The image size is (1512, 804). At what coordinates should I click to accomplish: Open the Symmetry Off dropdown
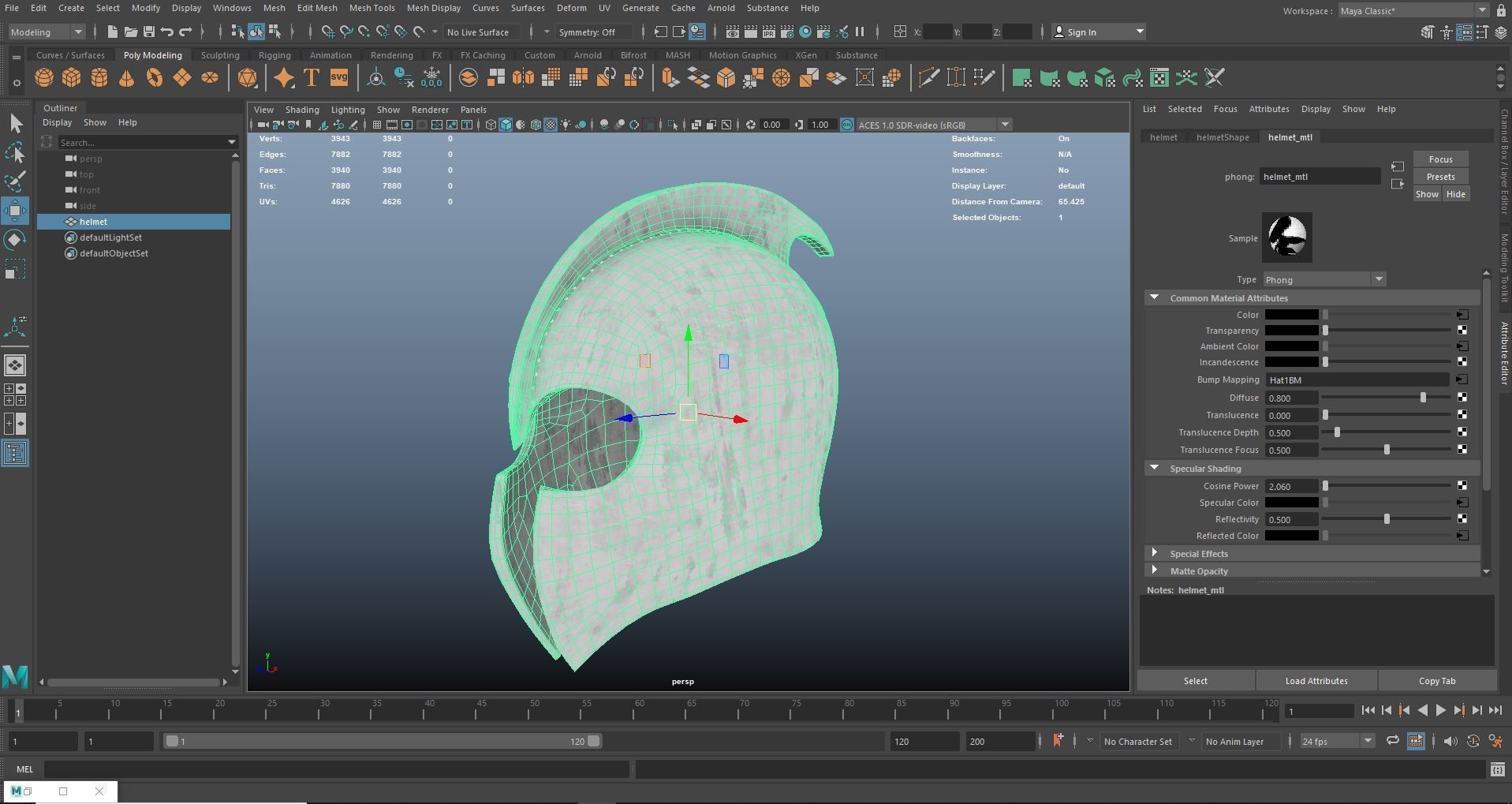tap(594, 32)
